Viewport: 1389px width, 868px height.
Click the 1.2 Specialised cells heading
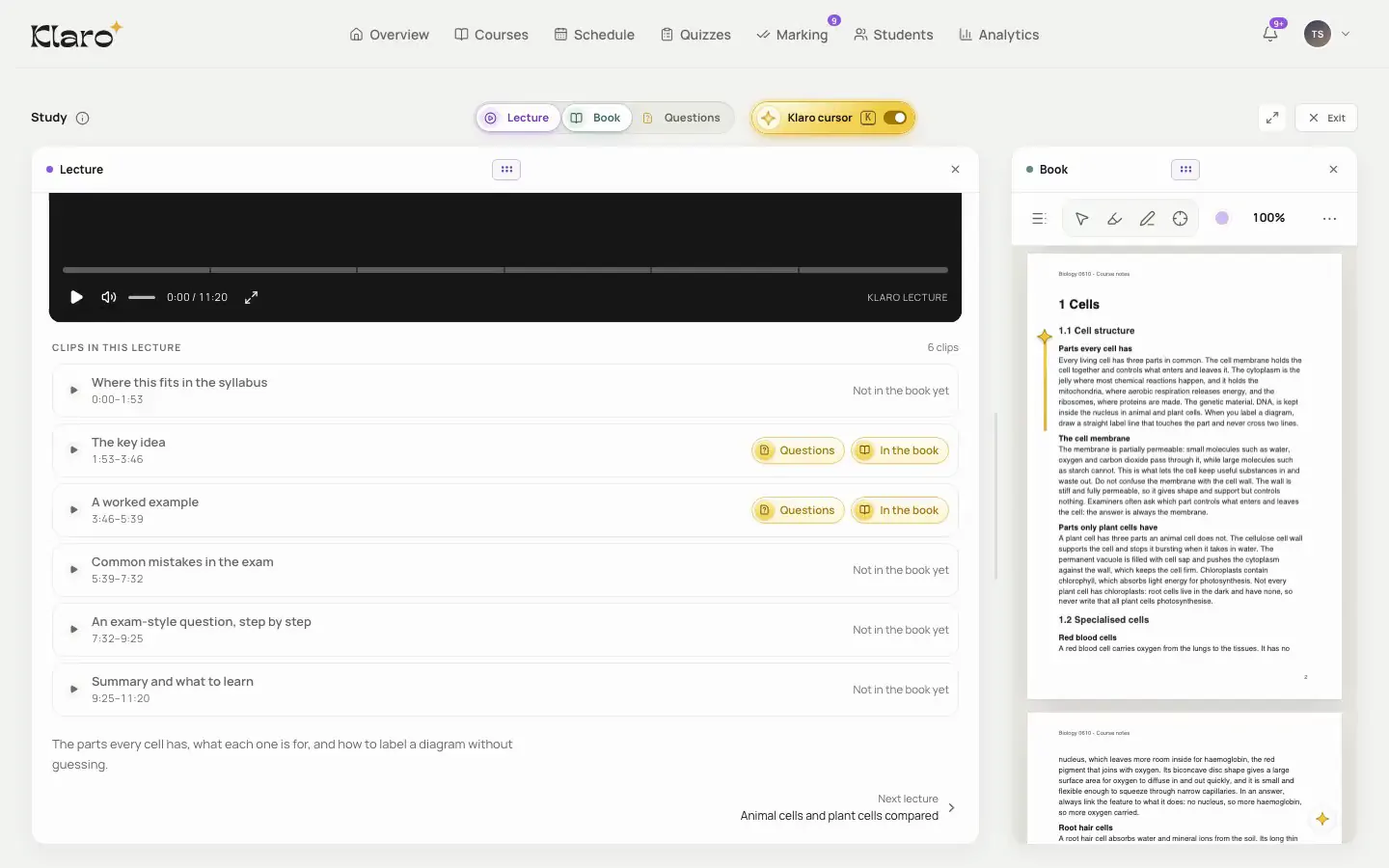point(1103,620)
